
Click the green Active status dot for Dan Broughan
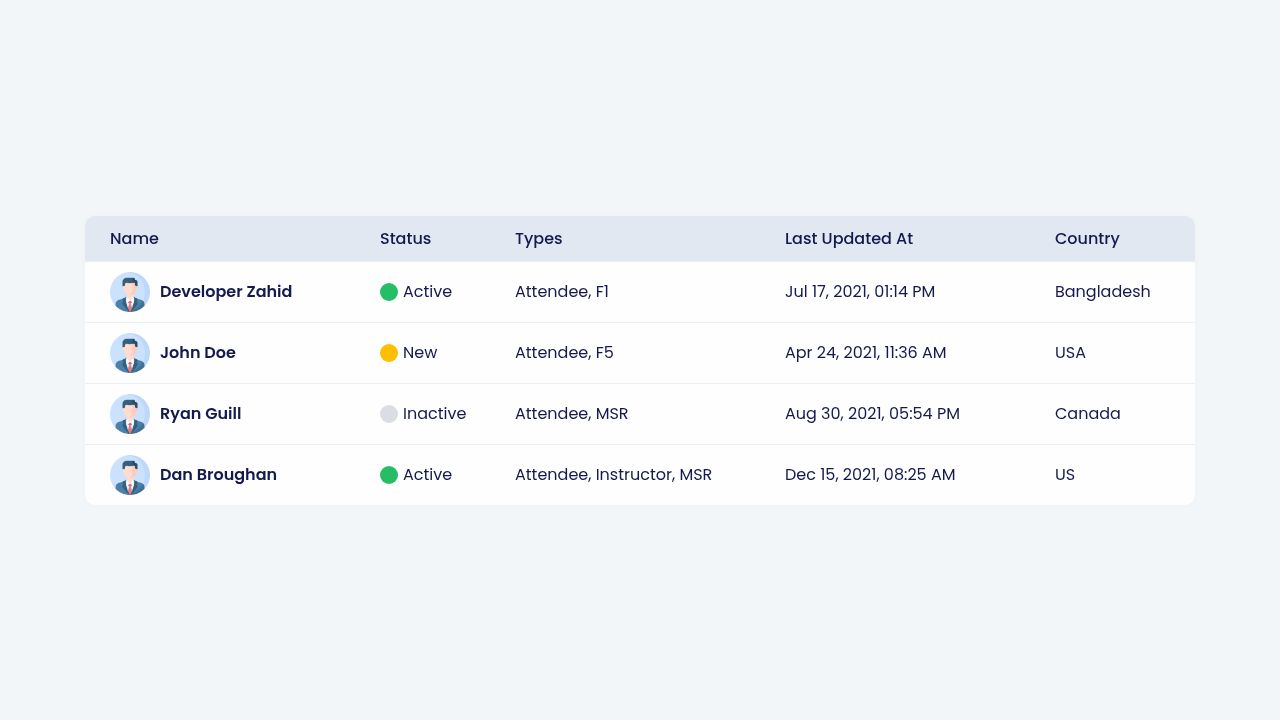[x=389, y=475]
